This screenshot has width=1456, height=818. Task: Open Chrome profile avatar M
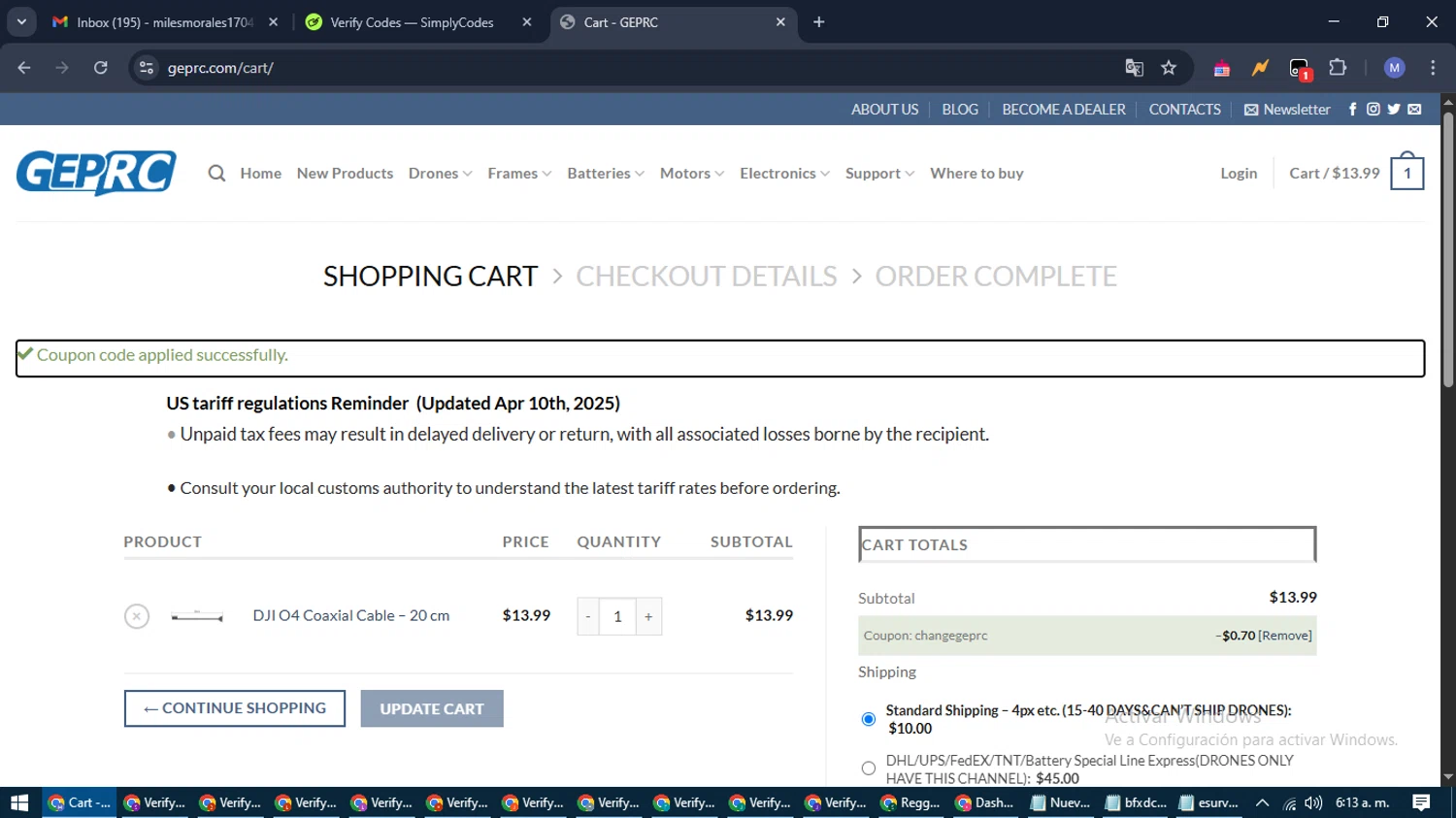(x=1394, y=68)
